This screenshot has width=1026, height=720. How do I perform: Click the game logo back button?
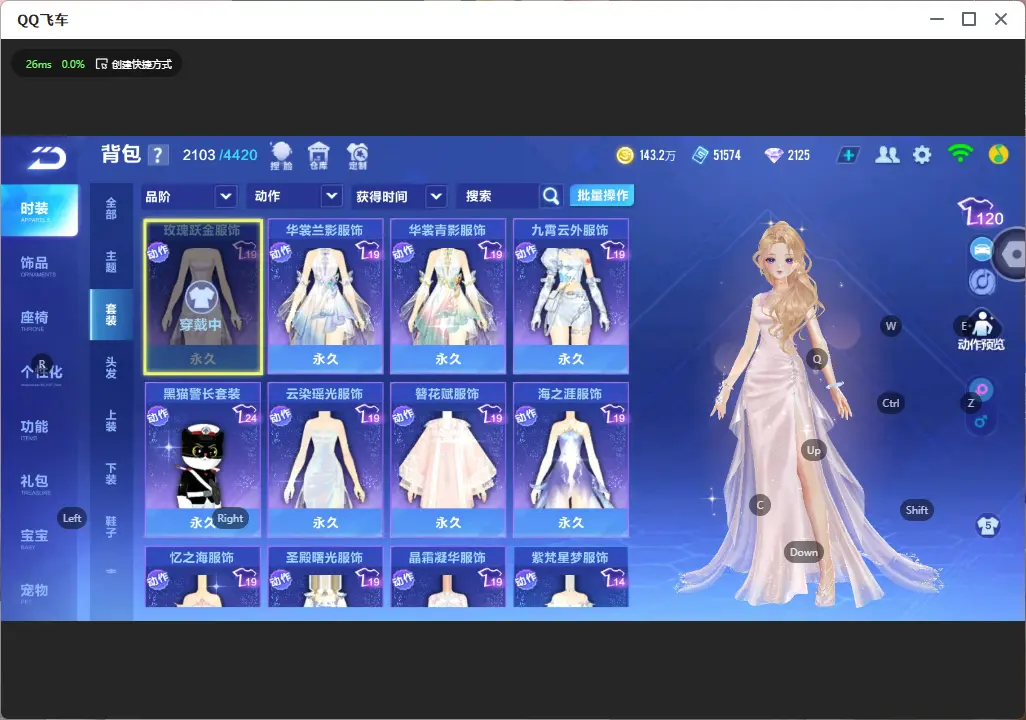(x=46, y=157)
